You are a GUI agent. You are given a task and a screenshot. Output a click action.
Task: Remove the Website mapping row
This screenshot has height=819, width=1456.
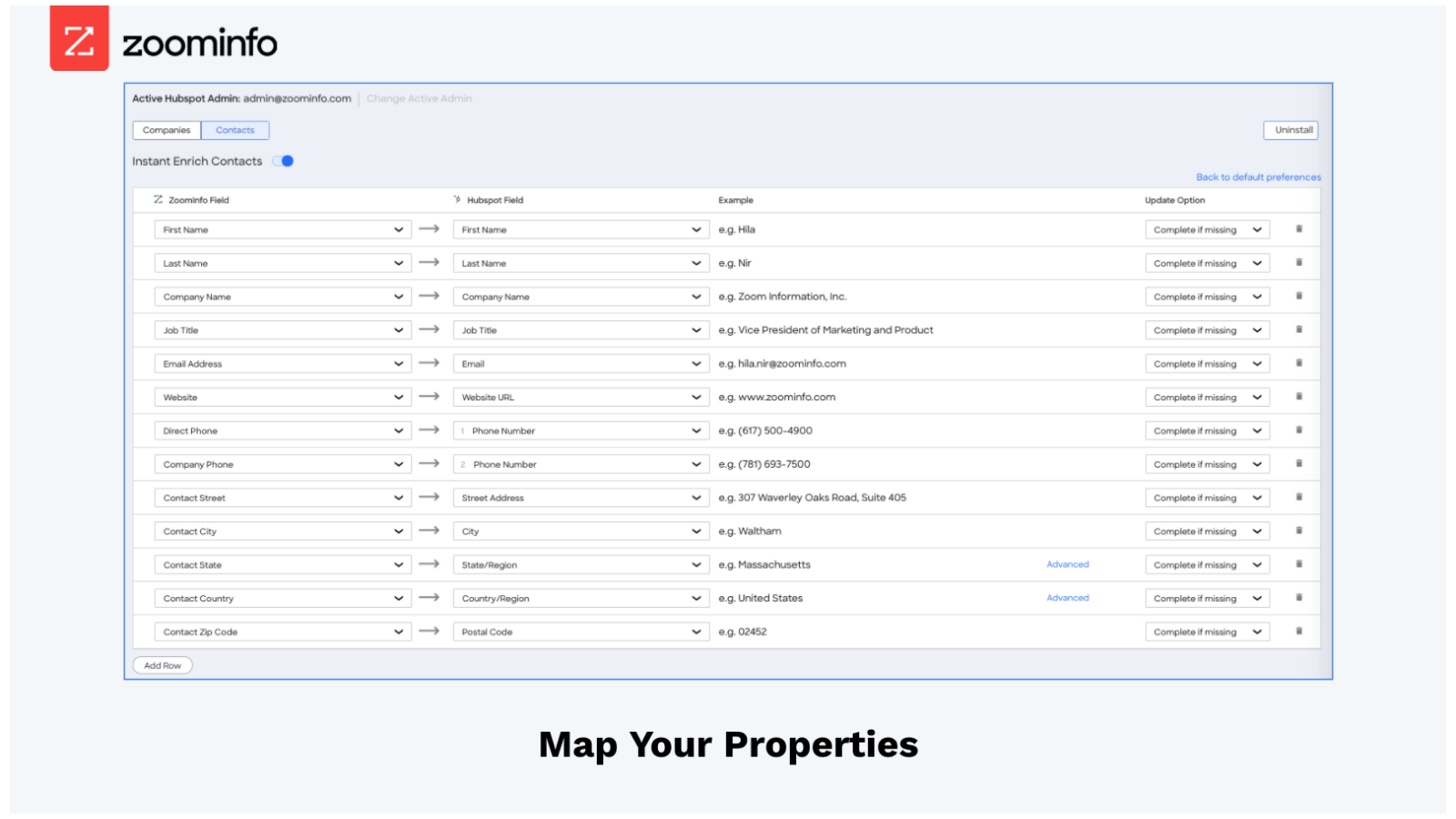tap(1299, 396)
